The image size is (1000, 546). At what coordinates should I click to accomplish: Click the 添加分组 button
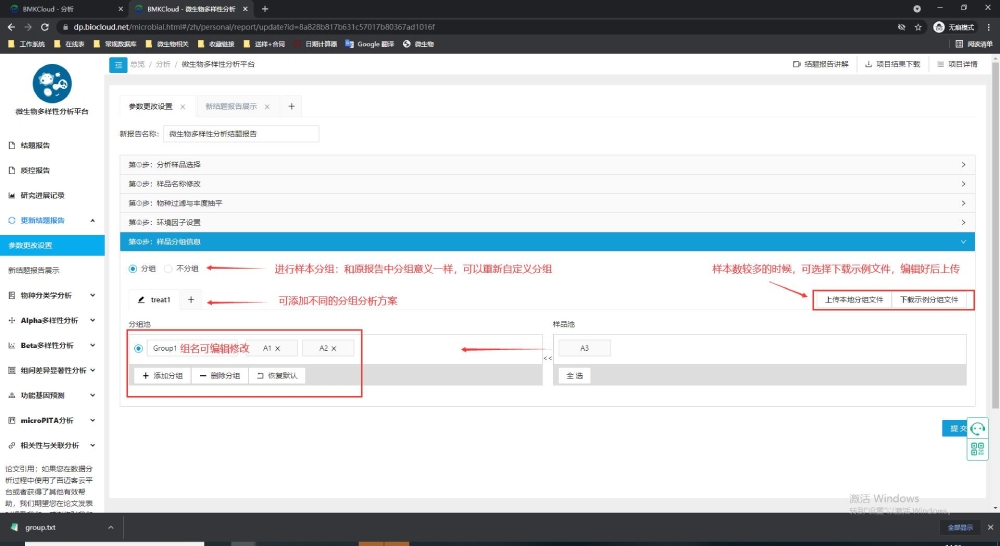click(161, 376)
